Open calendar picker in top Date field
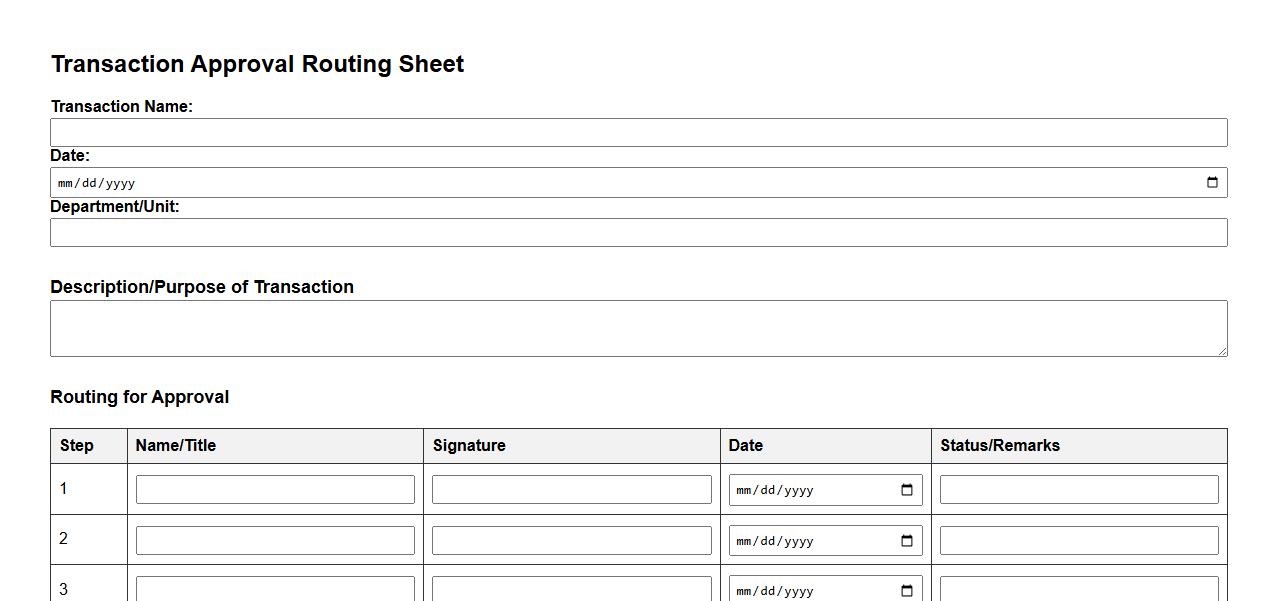The width and height of the screenshot is (1278, 601). [1212, 183]
